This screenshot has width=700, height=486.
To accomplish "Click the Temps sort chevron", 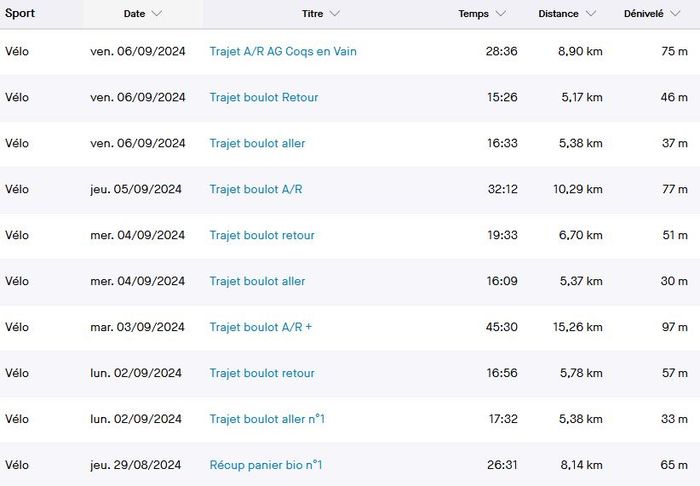I will click(x=500, y=14).
